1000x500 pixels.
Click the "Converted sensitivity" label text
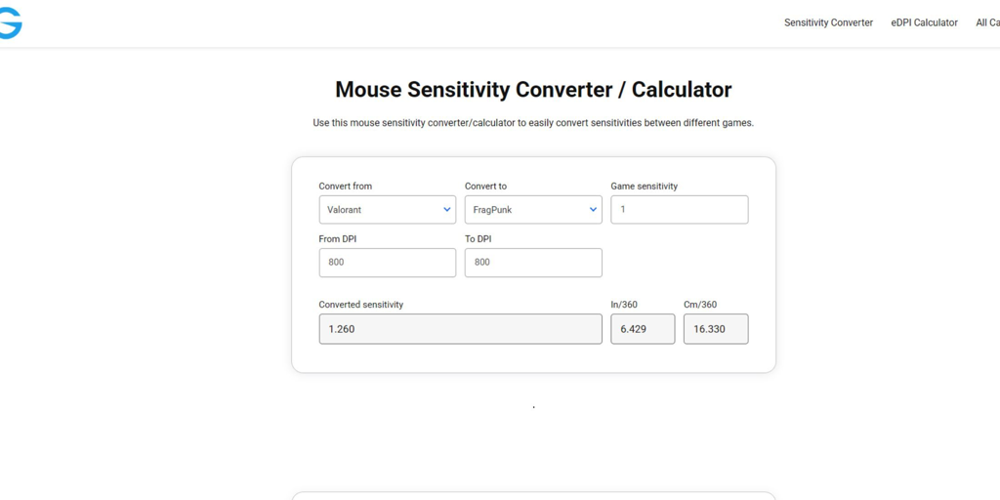(361, 305)
